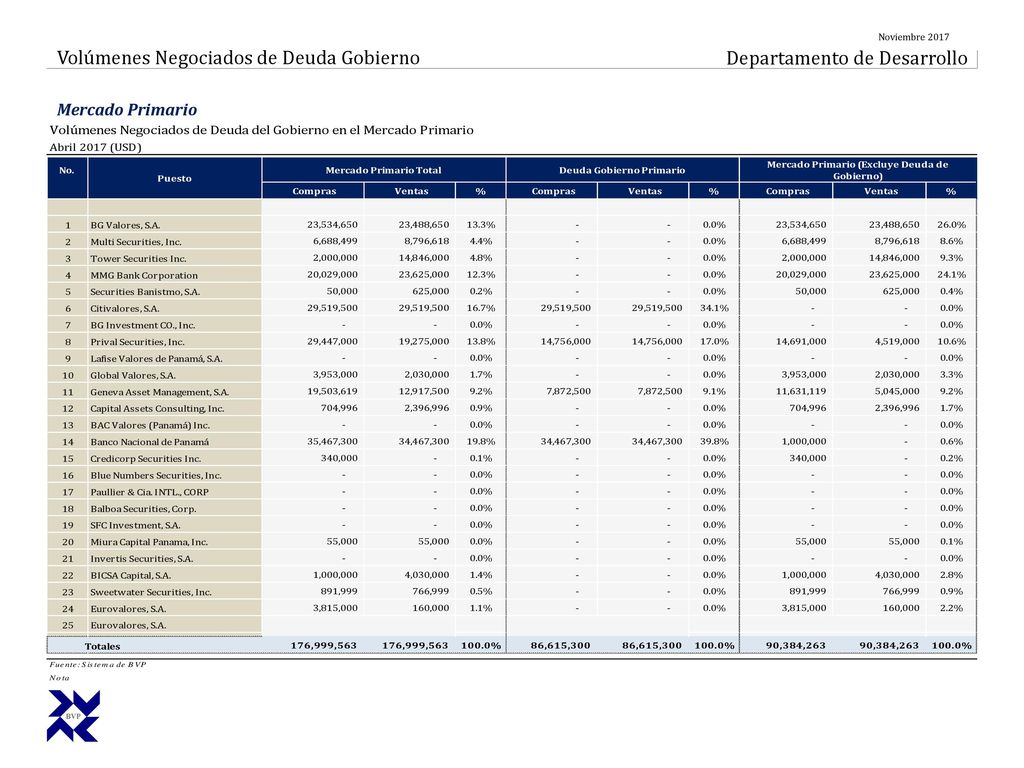Select the 16.7% cell for Citivalores
Image resolution: width=1024 pixels, height=768 pixels.
(x=481, y=308)
